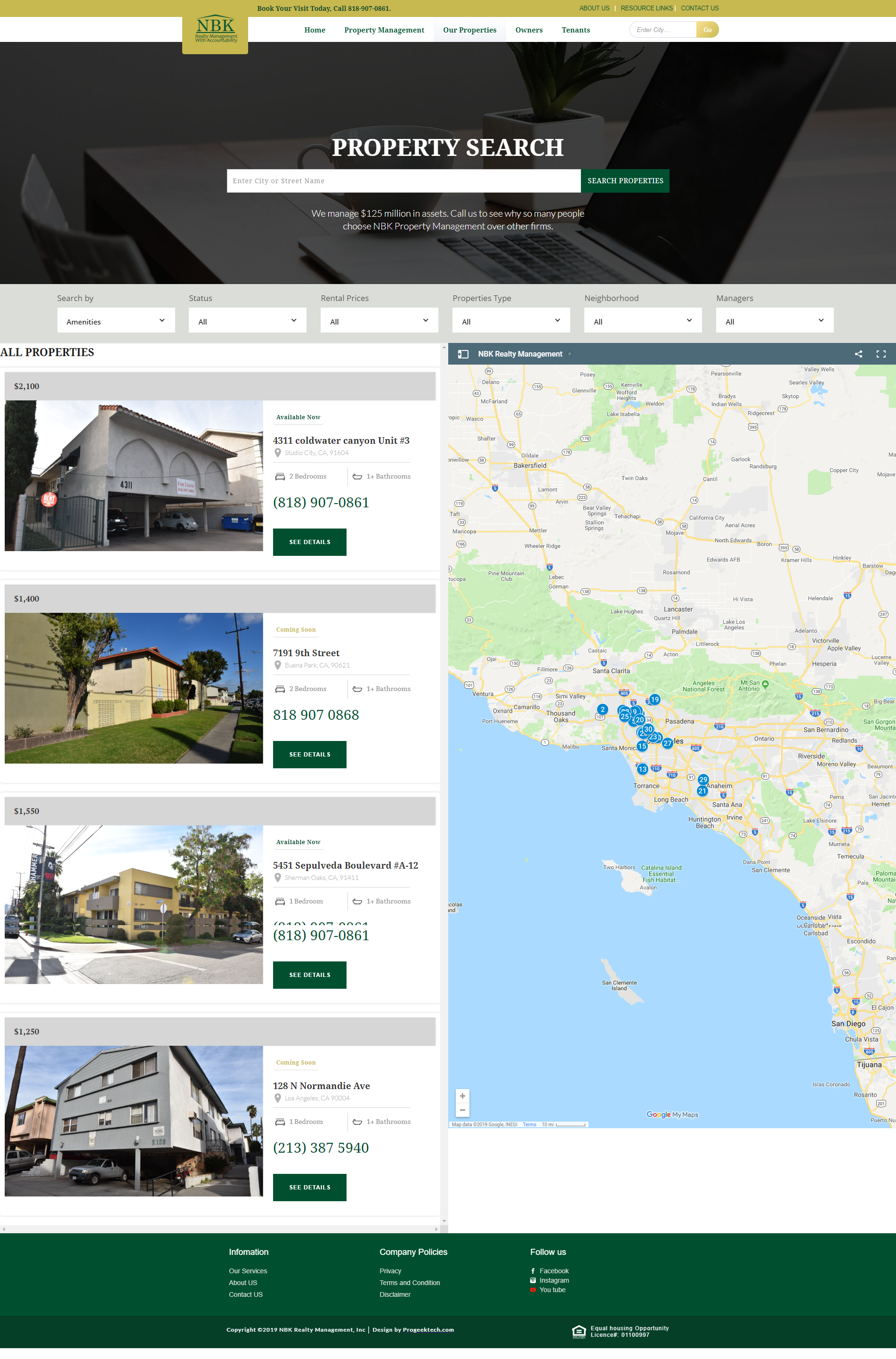Open the Owners menu item

point(529,30)
